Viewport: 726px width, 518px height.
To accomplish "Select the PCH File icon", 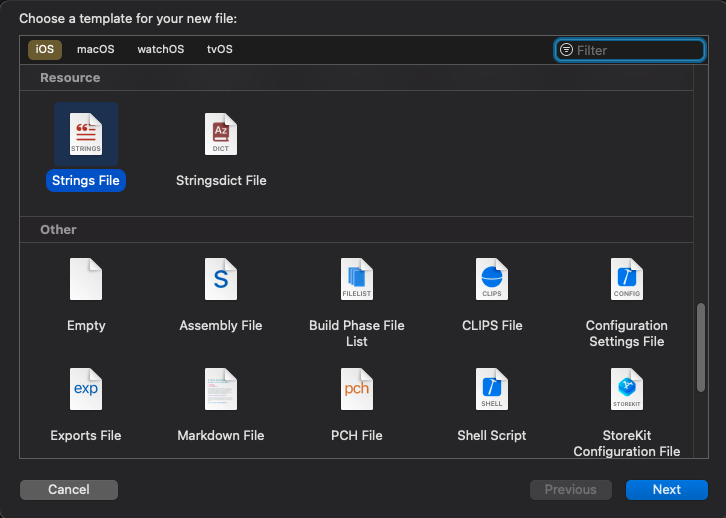I will tap(357, 389).
